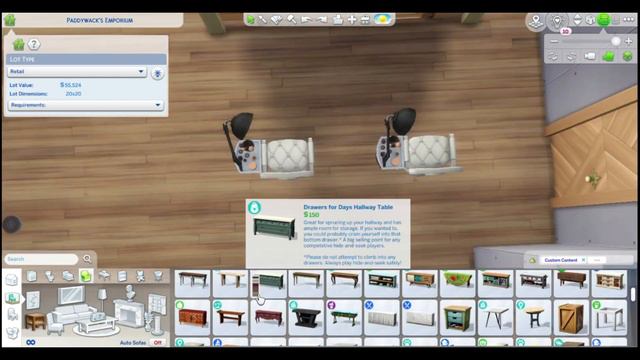Click the green house icon by lot name
Viewport: 640px width, 360px height.
[10, 20]
